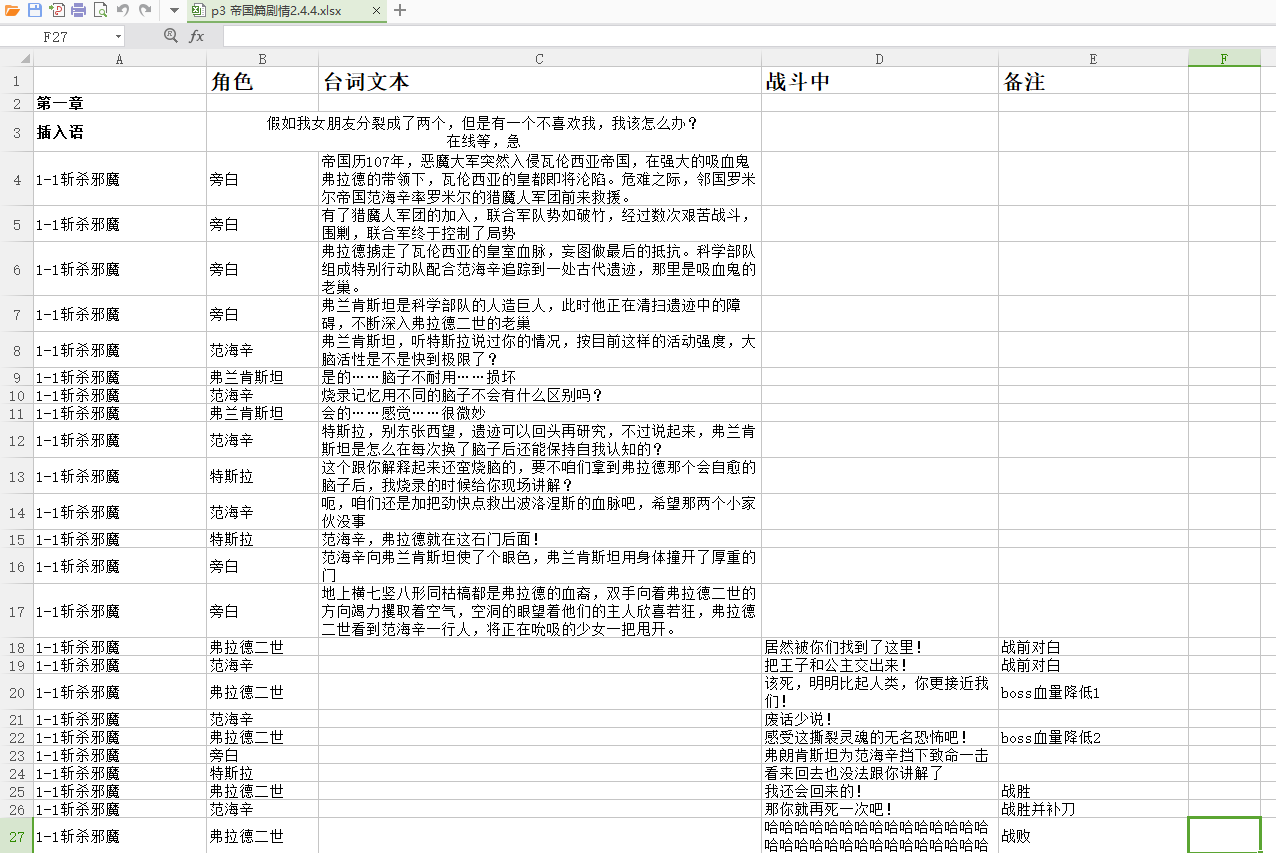Open Print Preview icon

click(x=100, y=11)
